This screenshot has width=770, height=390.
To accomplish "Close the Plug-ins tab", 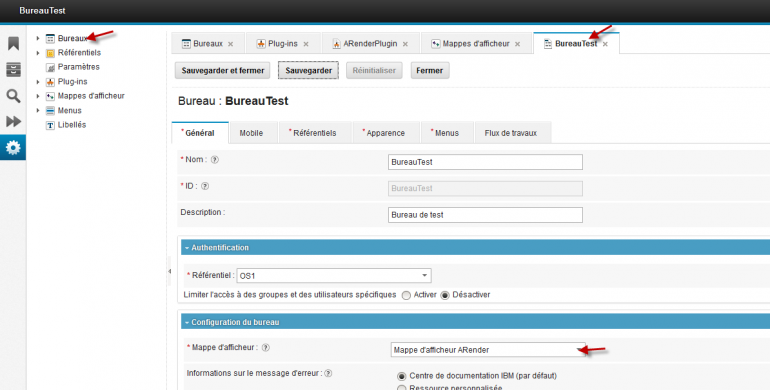I will click(x=306, y=44).
